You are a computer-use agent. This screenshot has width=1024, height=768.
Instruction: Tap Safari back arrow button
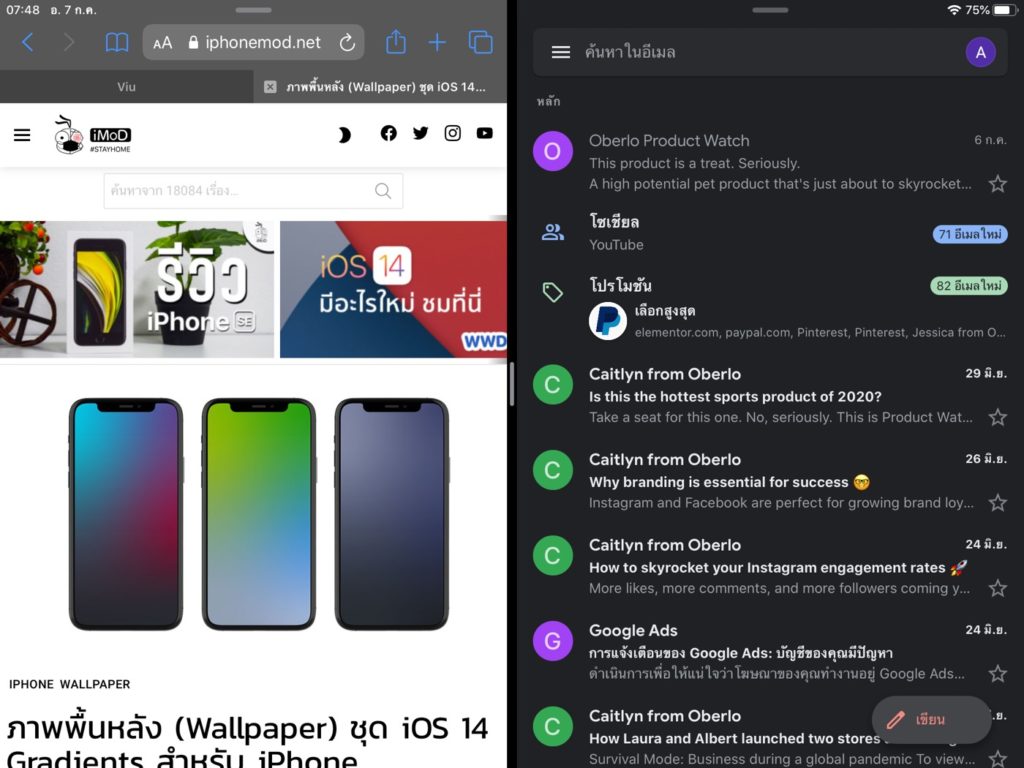(28, 42)
